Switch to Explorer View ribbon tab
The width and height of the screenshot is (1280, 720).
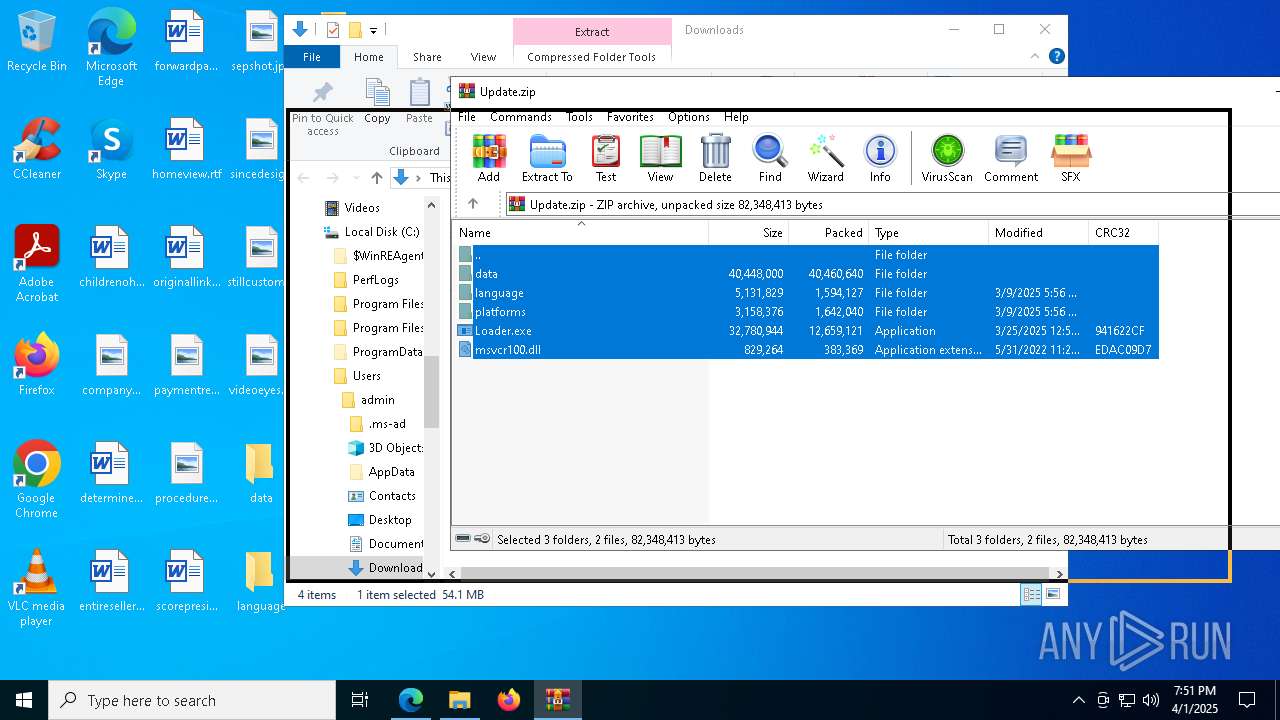483,57
